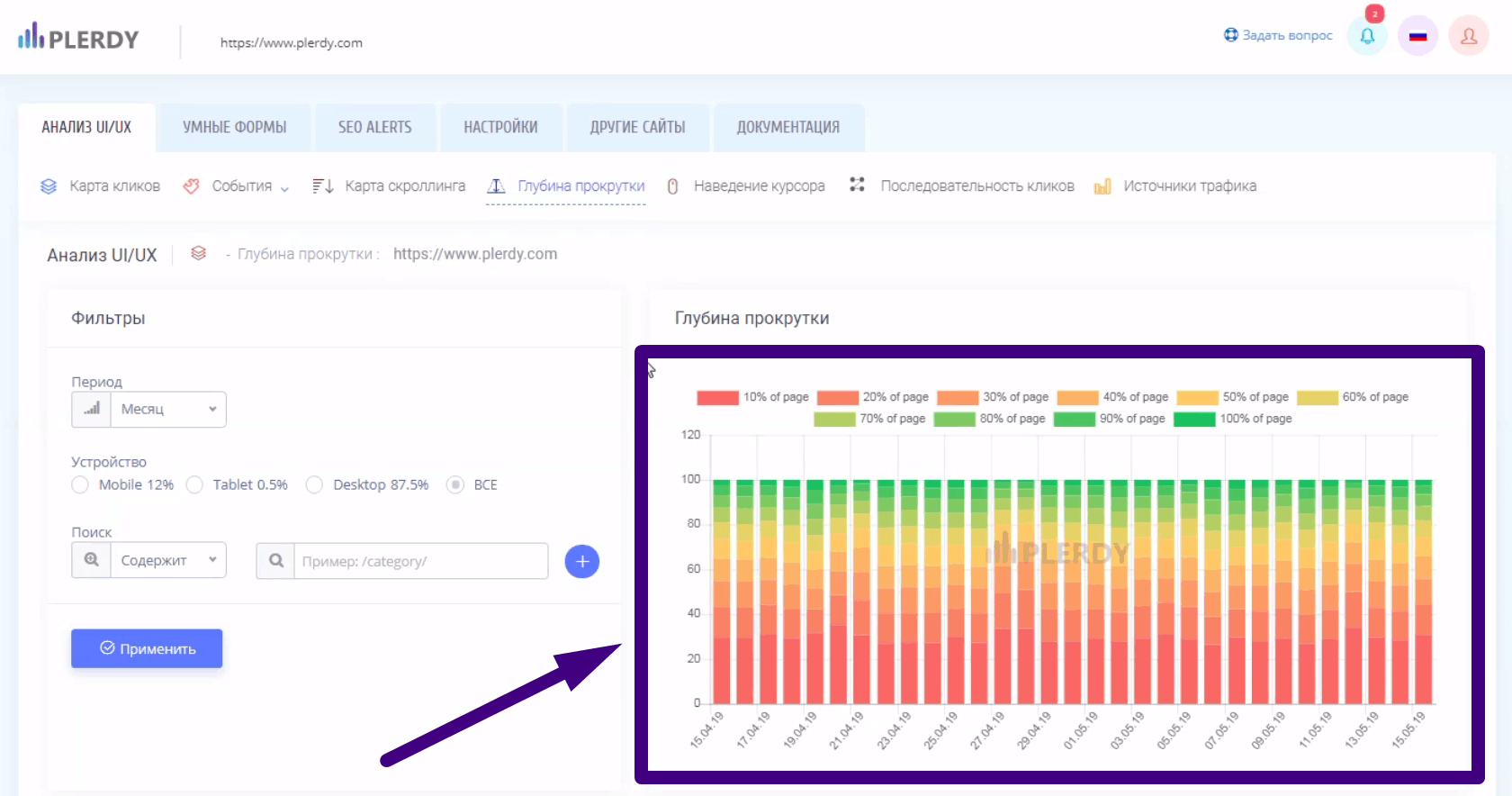The width and height of the screenshot is (1512, 796).
Task: Open the Источники трафика section
Action: click(x=1190, y=186)
